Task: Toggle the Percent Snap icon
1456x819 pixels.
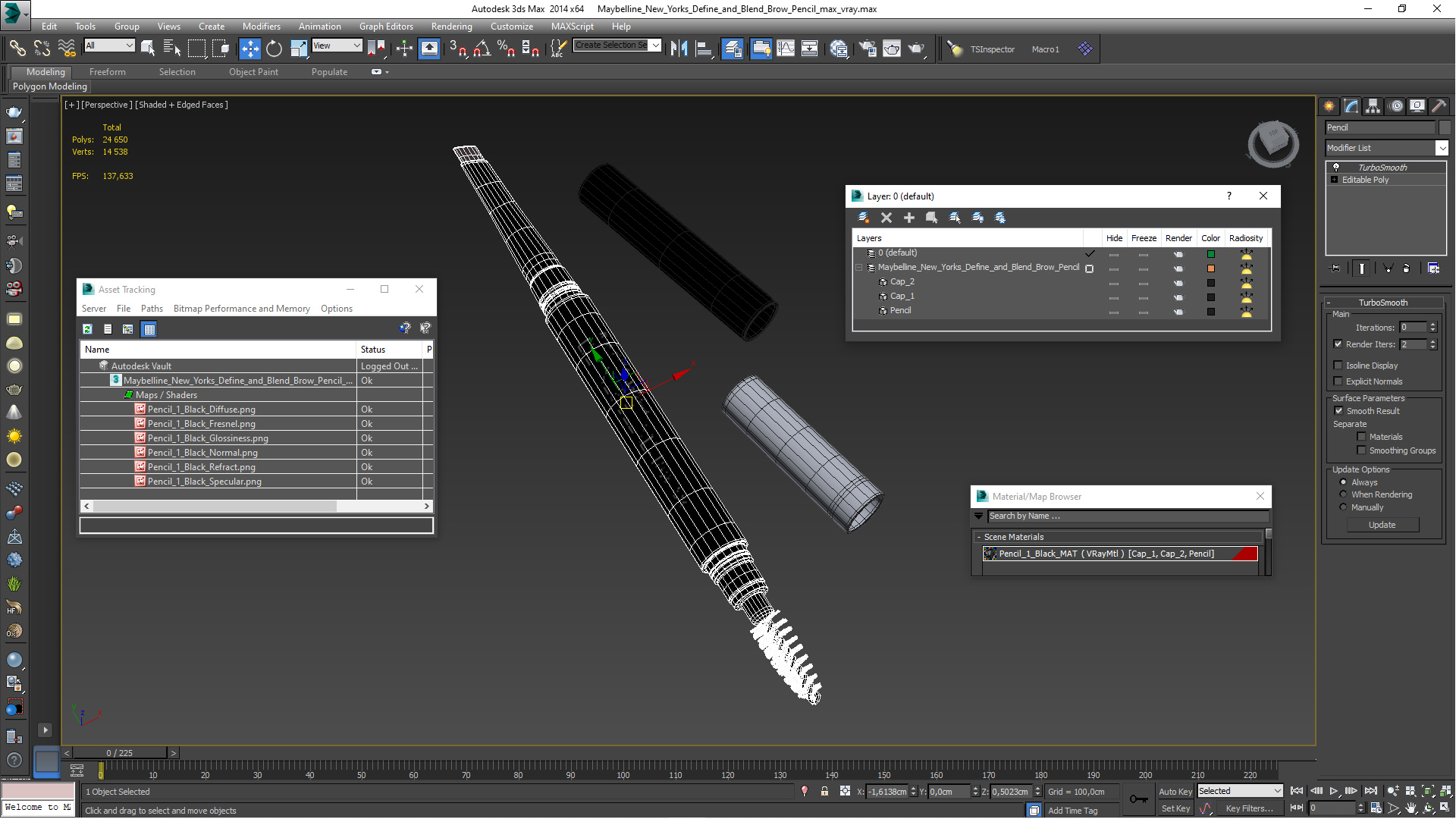Action: pos(506,49)
